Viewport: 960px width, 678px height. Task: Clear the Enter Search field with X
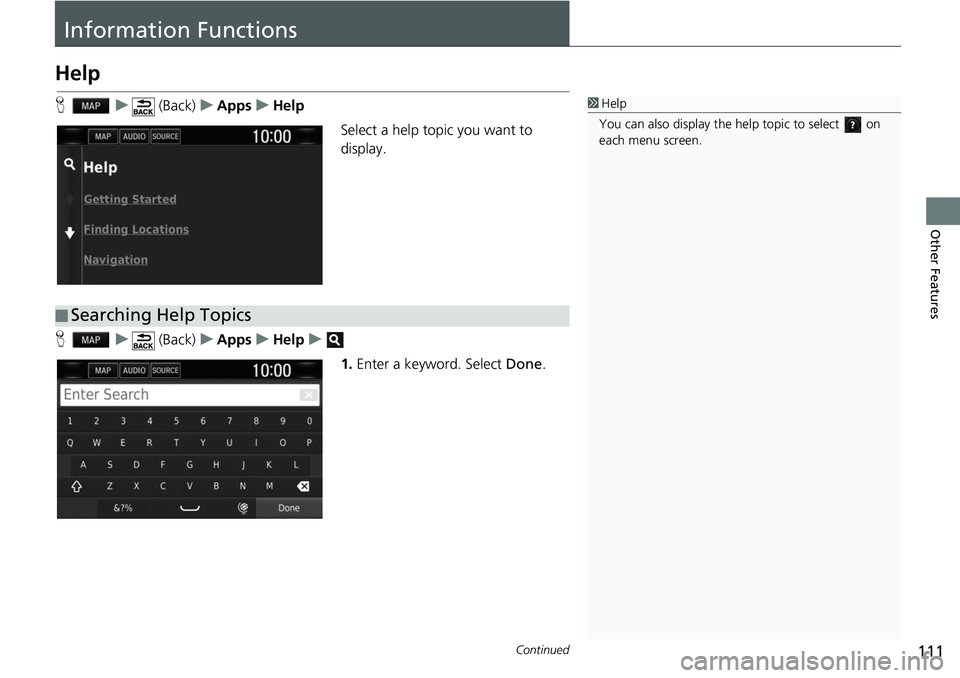point(308,395)
